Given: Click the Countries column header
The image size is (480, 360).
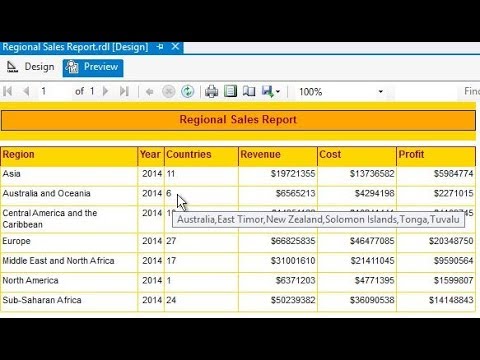Looking at the screenshot, I should pos(201,155).
